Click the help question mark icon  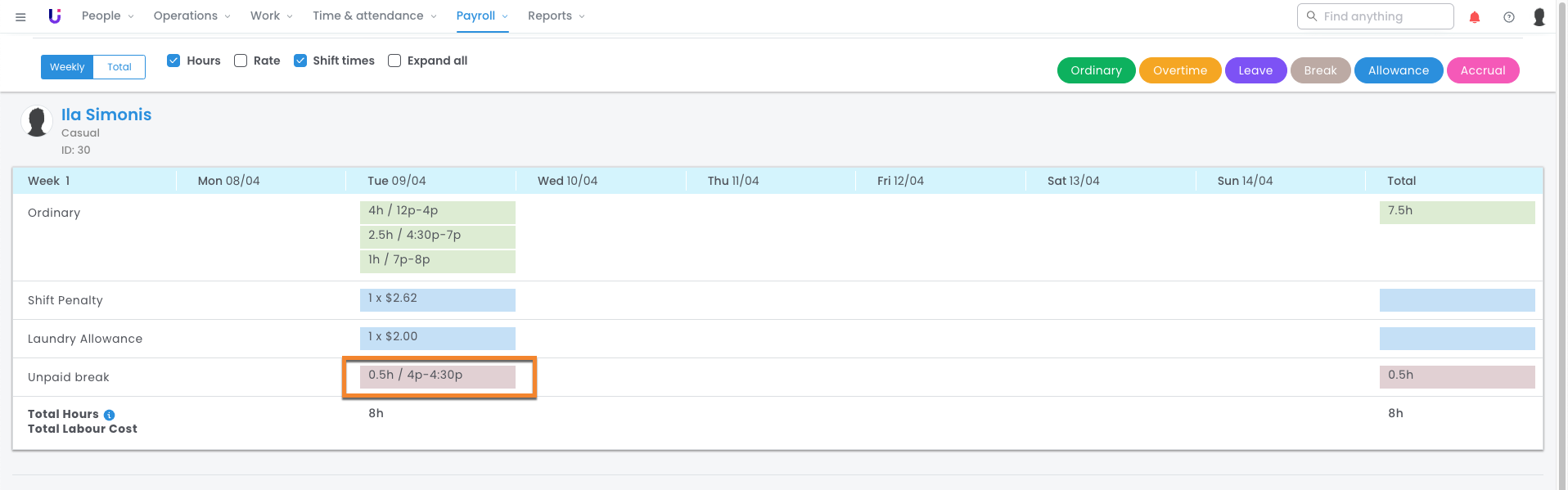click(x=1508, y=16)
